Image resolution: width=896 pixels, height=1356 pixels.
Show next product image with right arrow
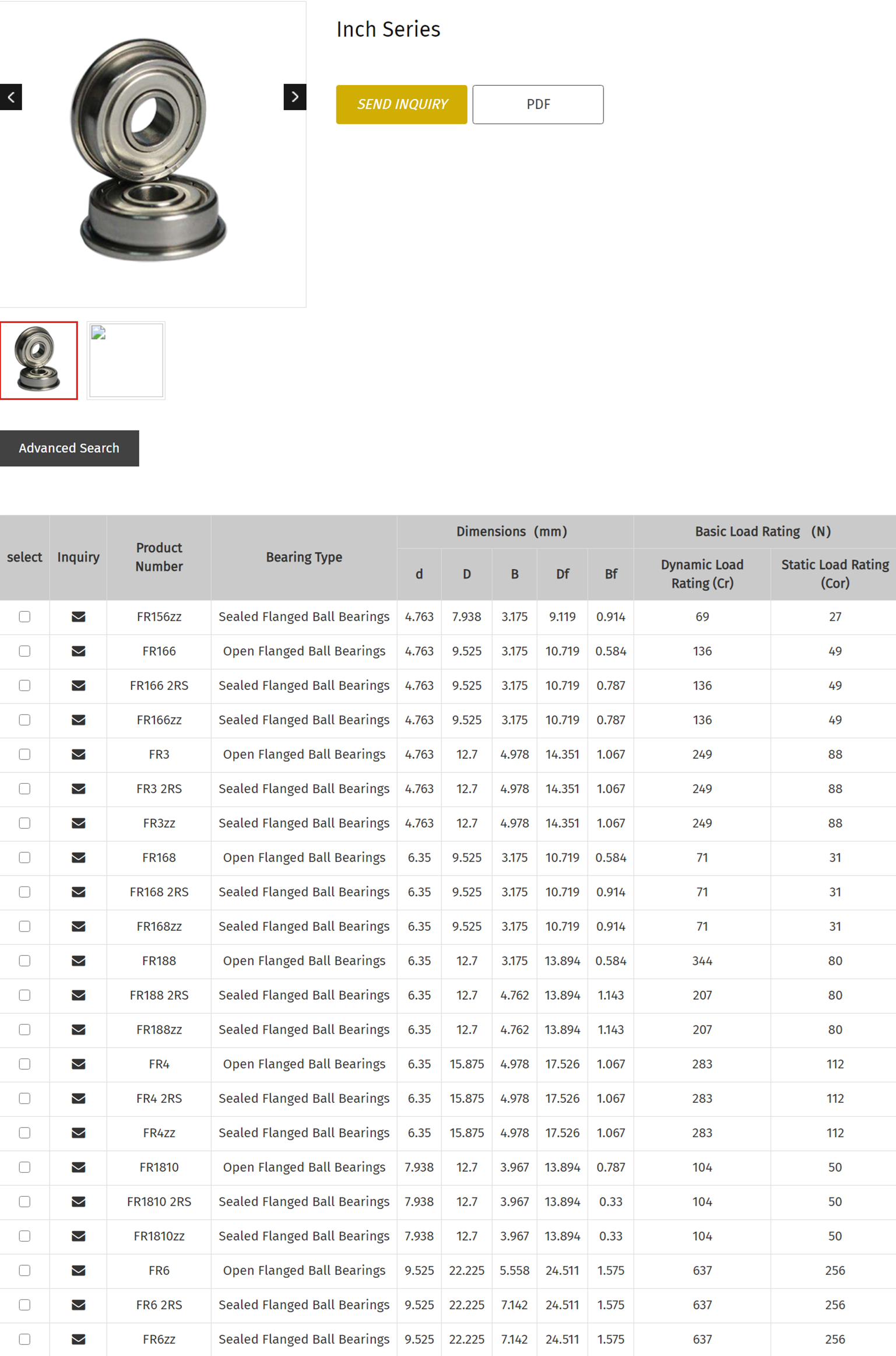tap(294, 97)
